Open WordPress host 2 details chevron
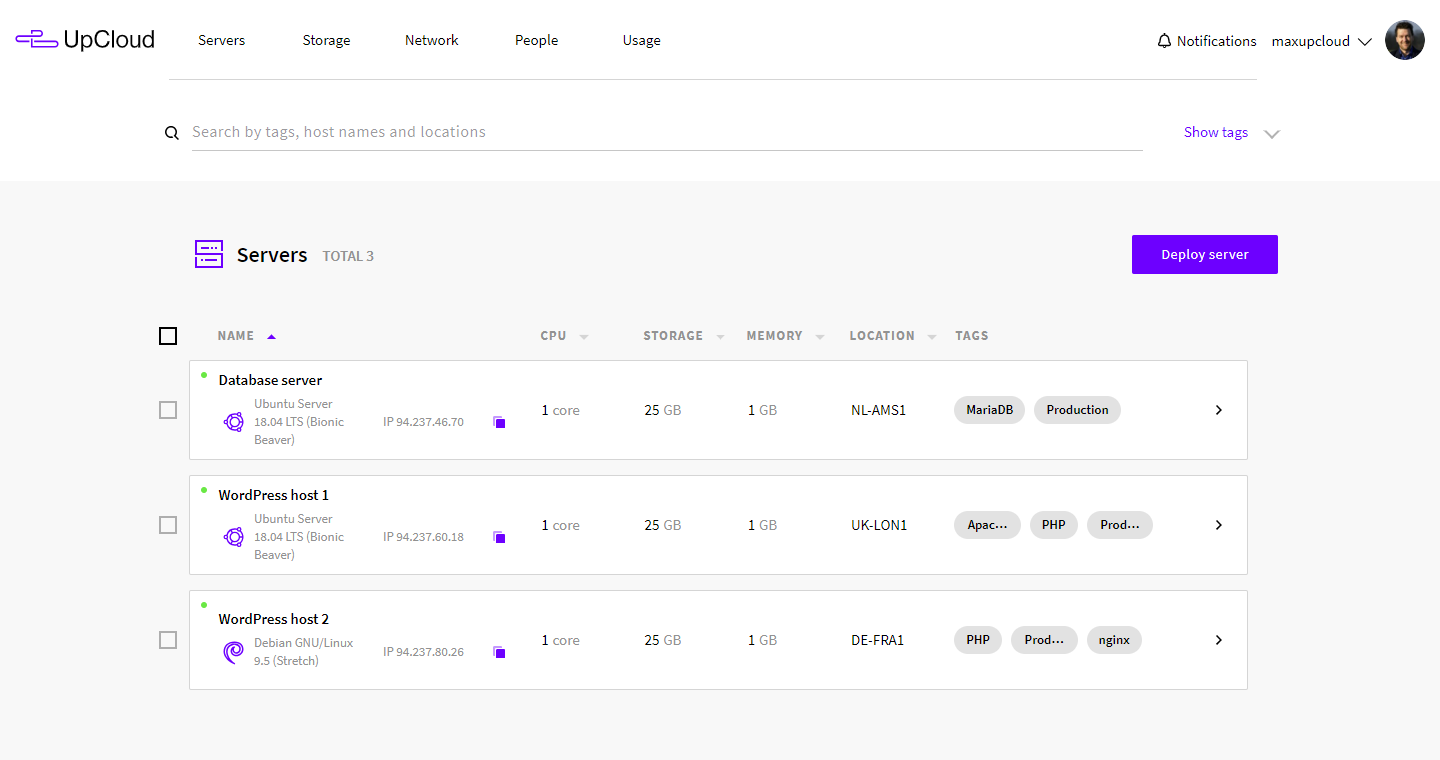The height and width of the screenshot is (760, 1440). pyautogui.click(x=1218, y=640)
